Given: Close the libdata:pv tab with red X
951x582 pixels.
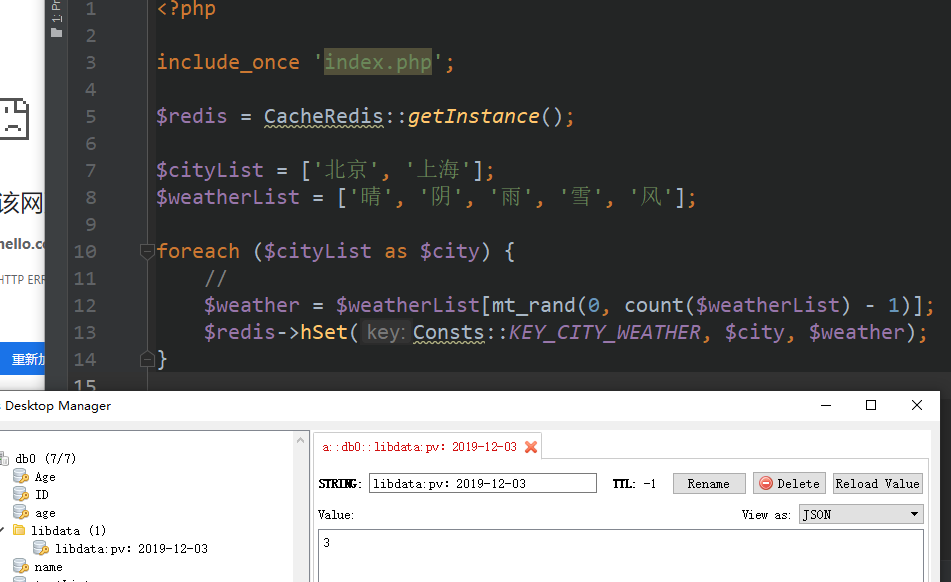Looking at the screenshot, I should click(x=531, y=447).
